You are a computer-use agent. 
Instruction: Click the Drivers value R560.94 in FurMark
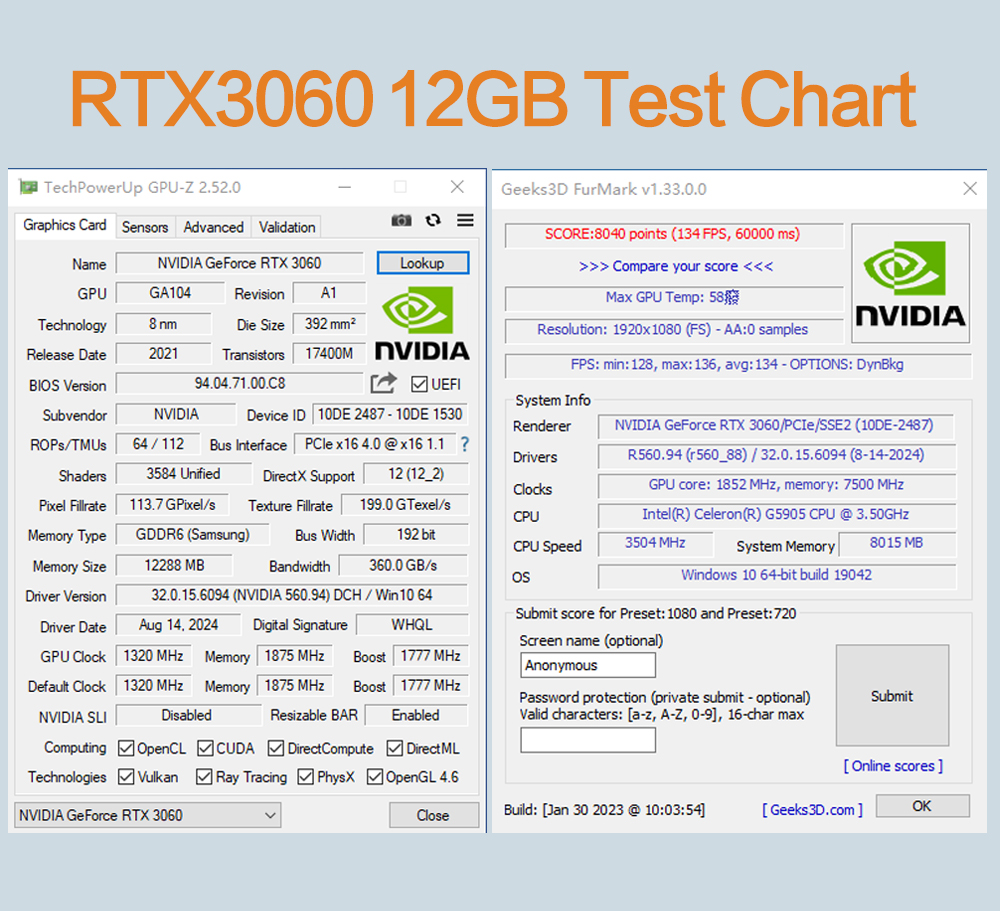[777, 455]
